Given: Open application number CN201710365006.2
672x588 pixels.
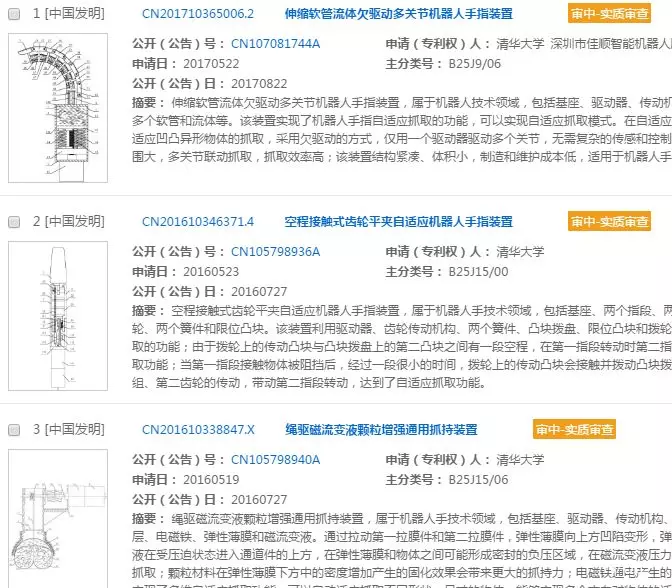Looking at the screenshot, I should click(x=198, y=14).
